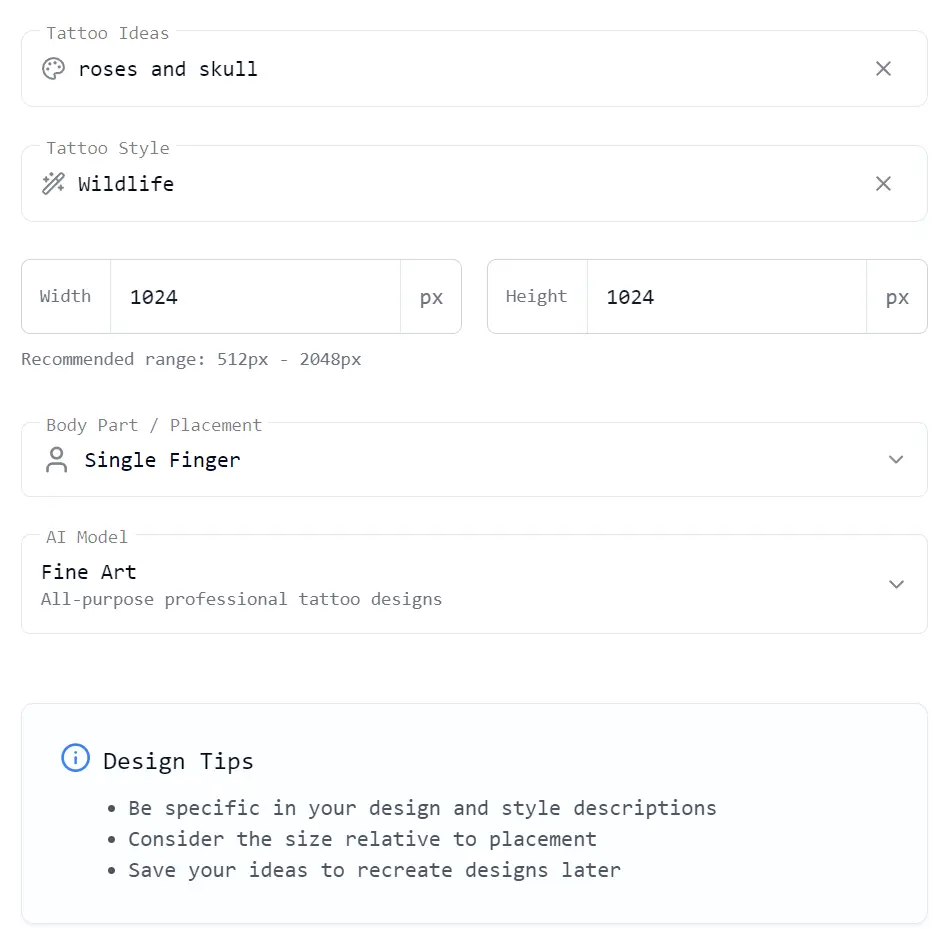Click the recommended range hint text

click(x=190, y=359)
